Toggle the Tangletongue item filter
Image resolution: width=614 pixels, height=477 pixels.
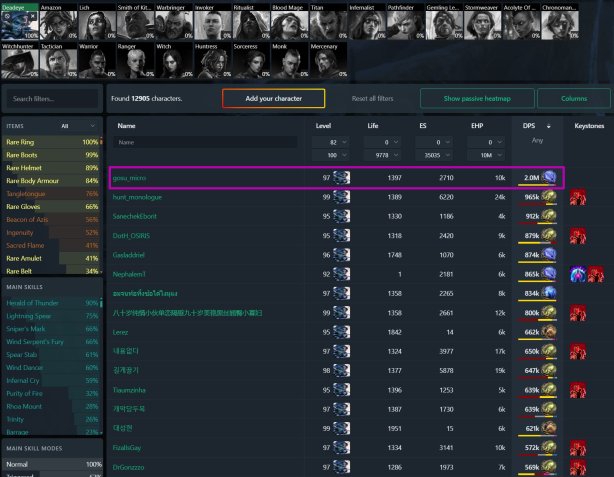coord(51,194)
